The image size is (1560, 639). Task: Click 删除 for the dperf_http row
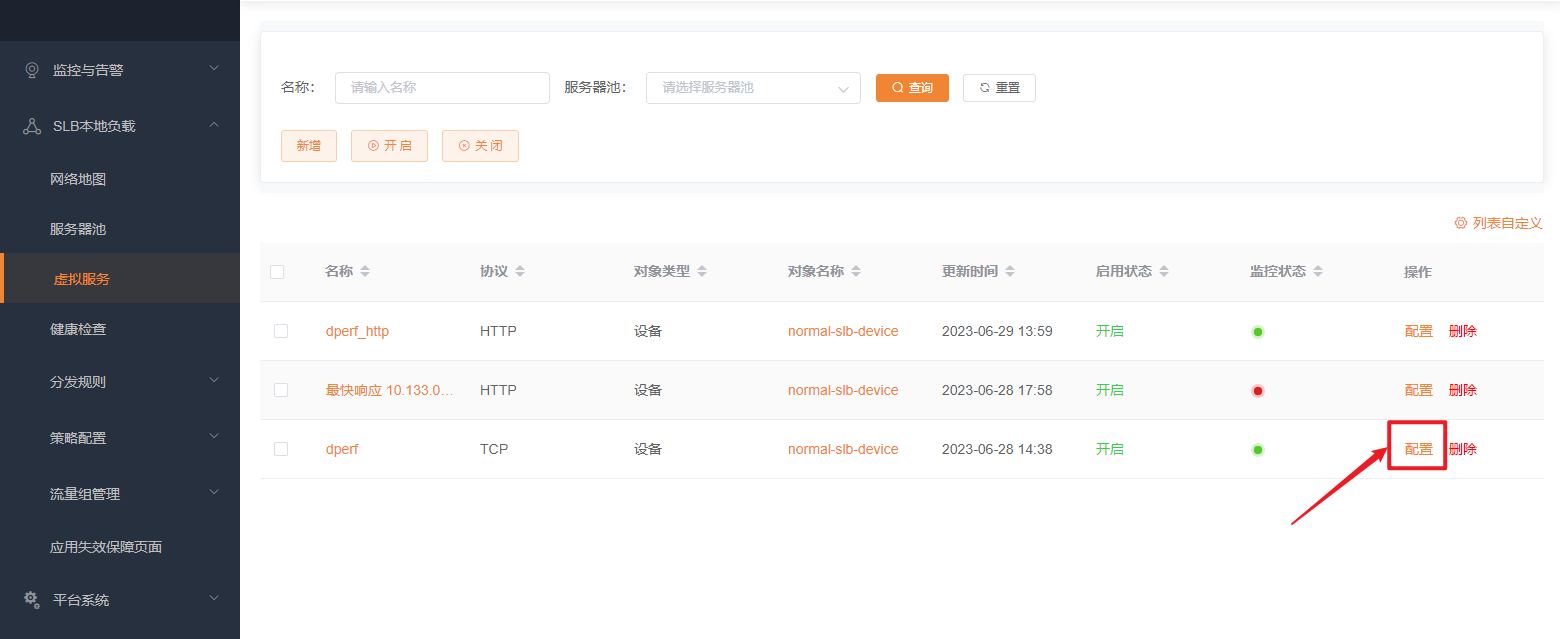pyautogui.click(x=1462, y=331)
